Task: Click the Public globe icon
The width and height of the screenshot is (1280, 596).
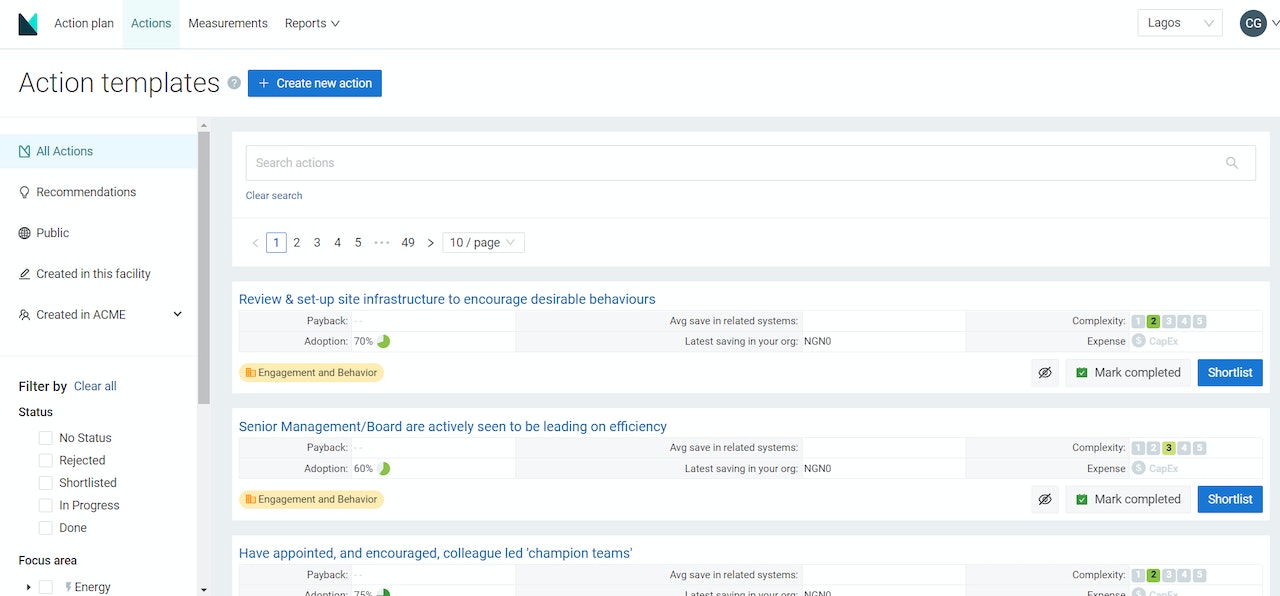Action: click(x=25, y=233)
